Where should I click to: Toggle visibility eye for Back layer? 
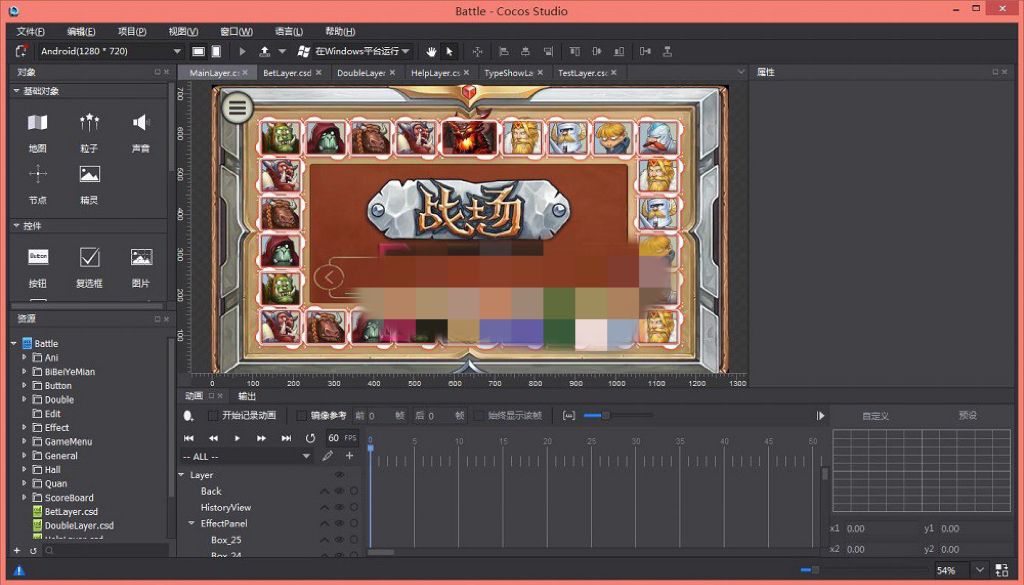pyautogui.click(x=340, y=491)
